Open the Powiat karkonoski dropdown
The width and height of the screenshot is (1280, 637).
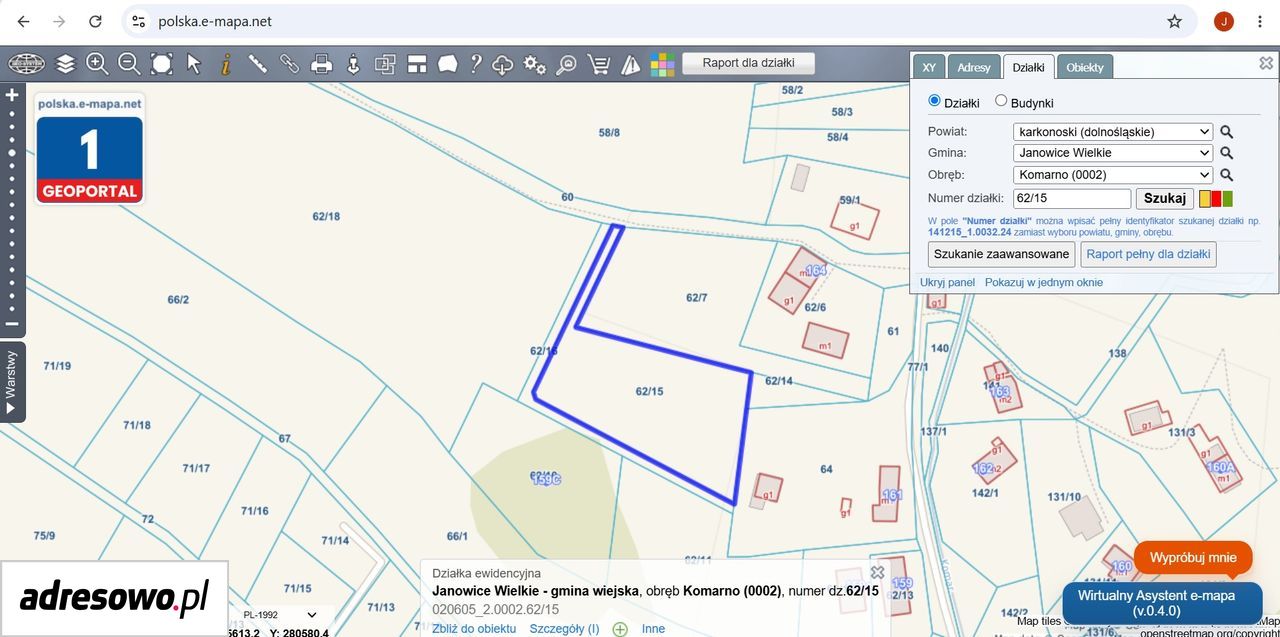pos(1113,132)
